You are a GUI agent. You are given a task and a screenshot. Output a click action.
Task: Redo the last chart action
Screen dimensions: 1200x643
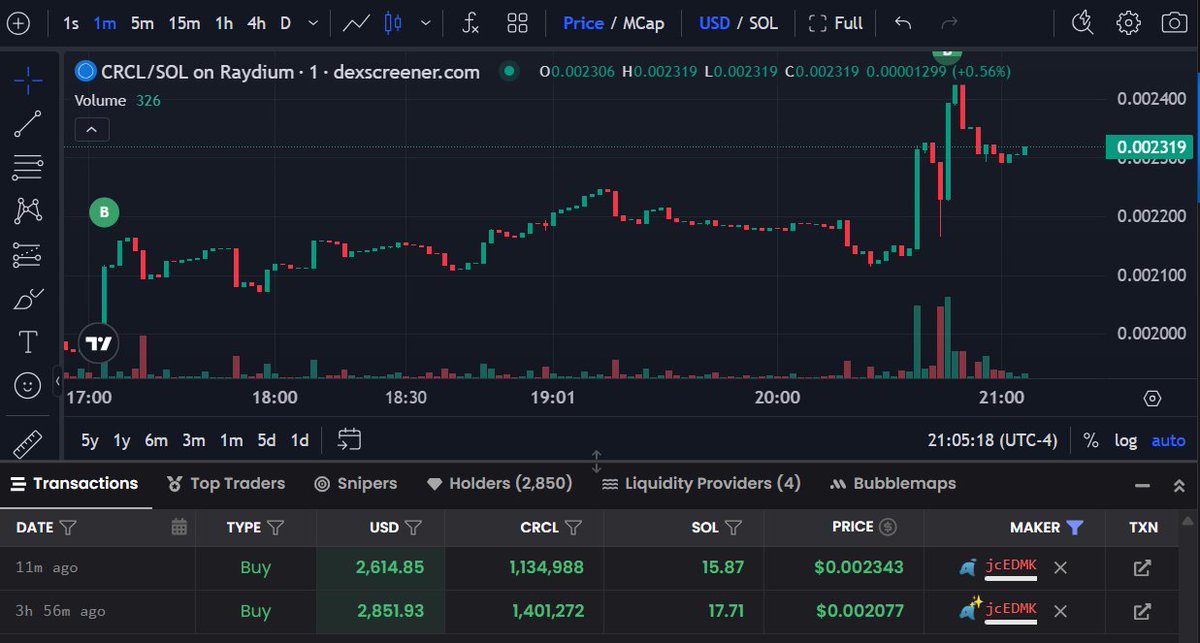[950, 23]
